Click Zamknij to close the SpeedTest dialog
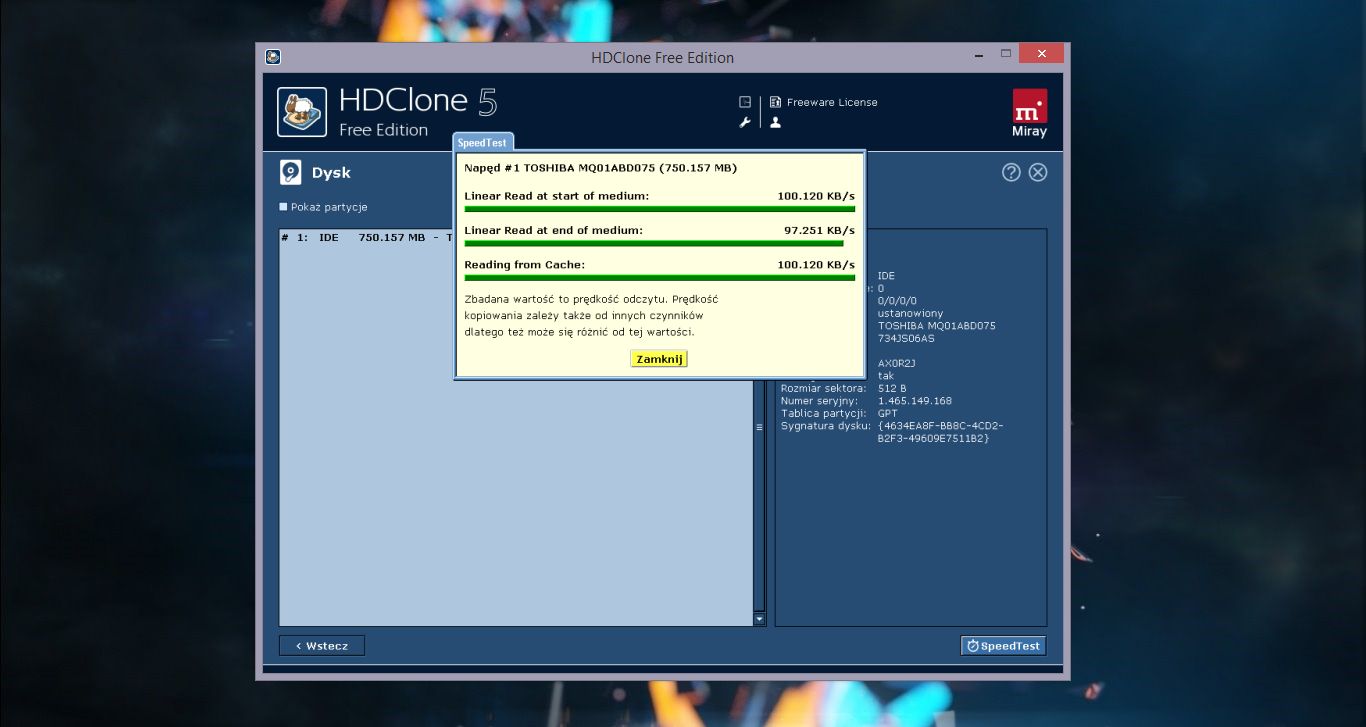 659,359
